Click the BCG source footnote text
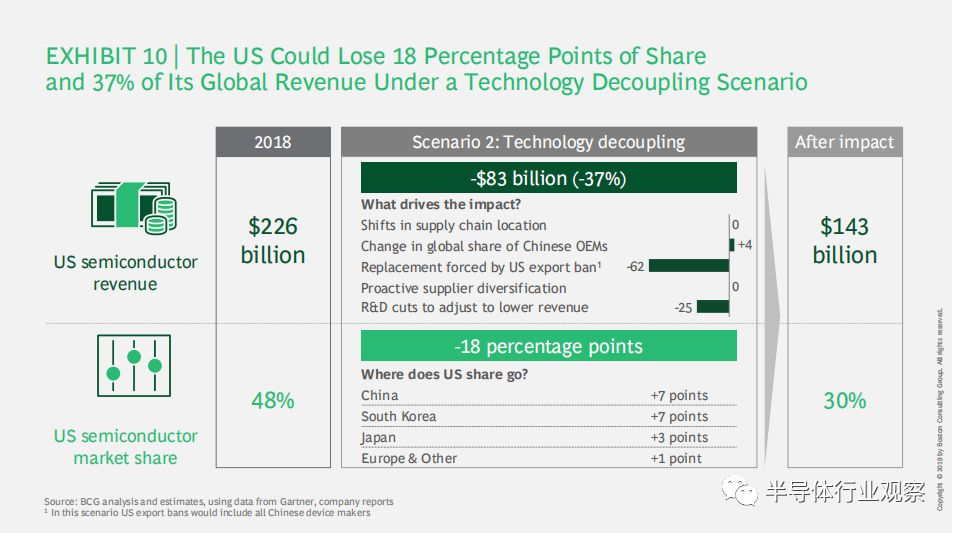 point(219,502)
